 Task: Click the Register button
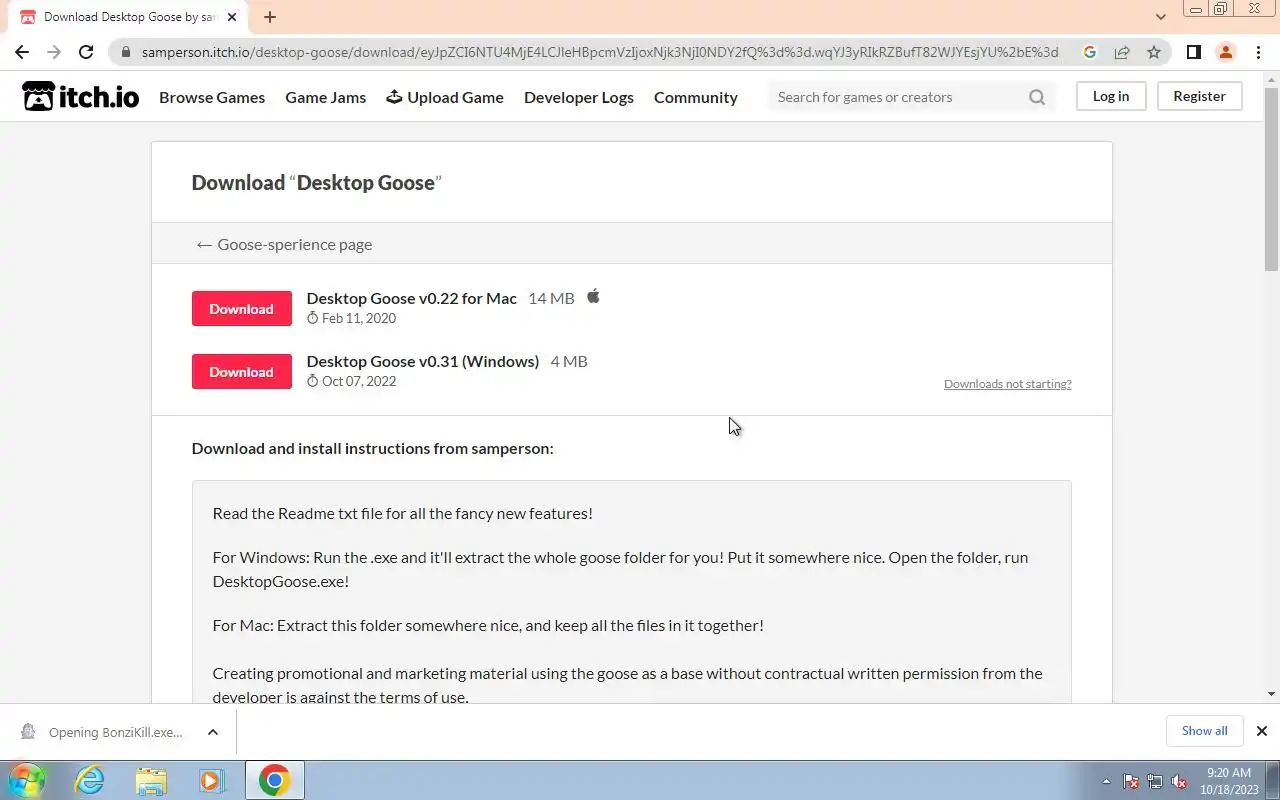click(1200, 96)
